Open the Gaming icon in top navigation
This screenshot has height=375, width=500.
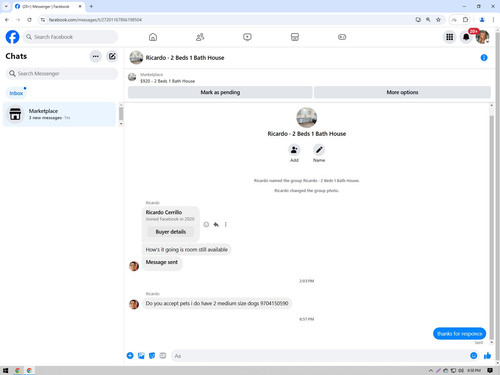[342, 37]
